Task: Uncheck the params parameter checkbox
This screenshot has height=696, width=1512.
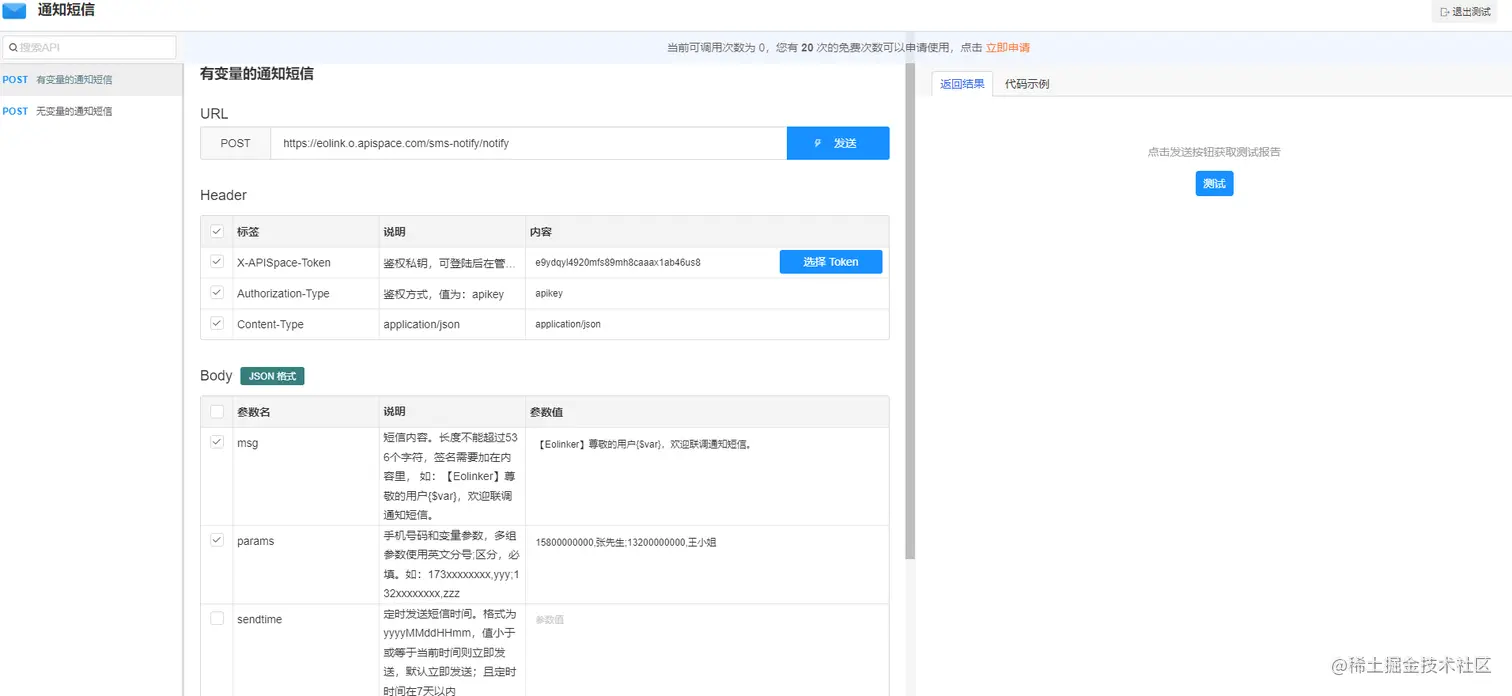Action: [x=217, y=540]
